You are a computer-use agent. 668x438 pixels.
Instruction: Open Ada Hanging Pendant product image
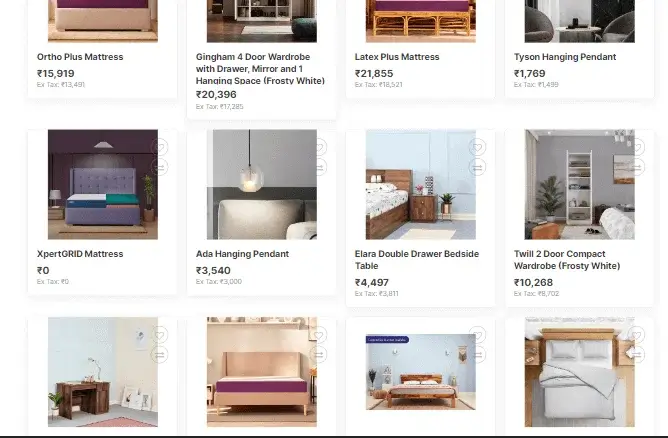click(262, 184)
